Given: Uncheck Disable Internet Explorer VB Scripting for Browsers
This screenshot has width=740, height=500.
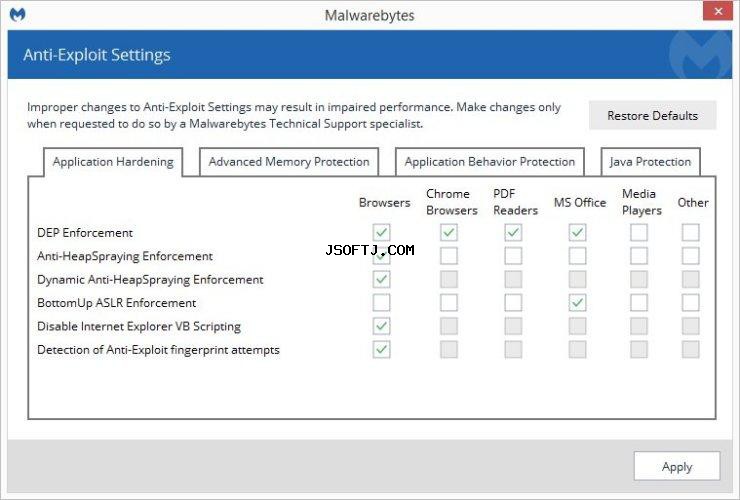Looking at the screenshot, I should [x=381, y=326].
